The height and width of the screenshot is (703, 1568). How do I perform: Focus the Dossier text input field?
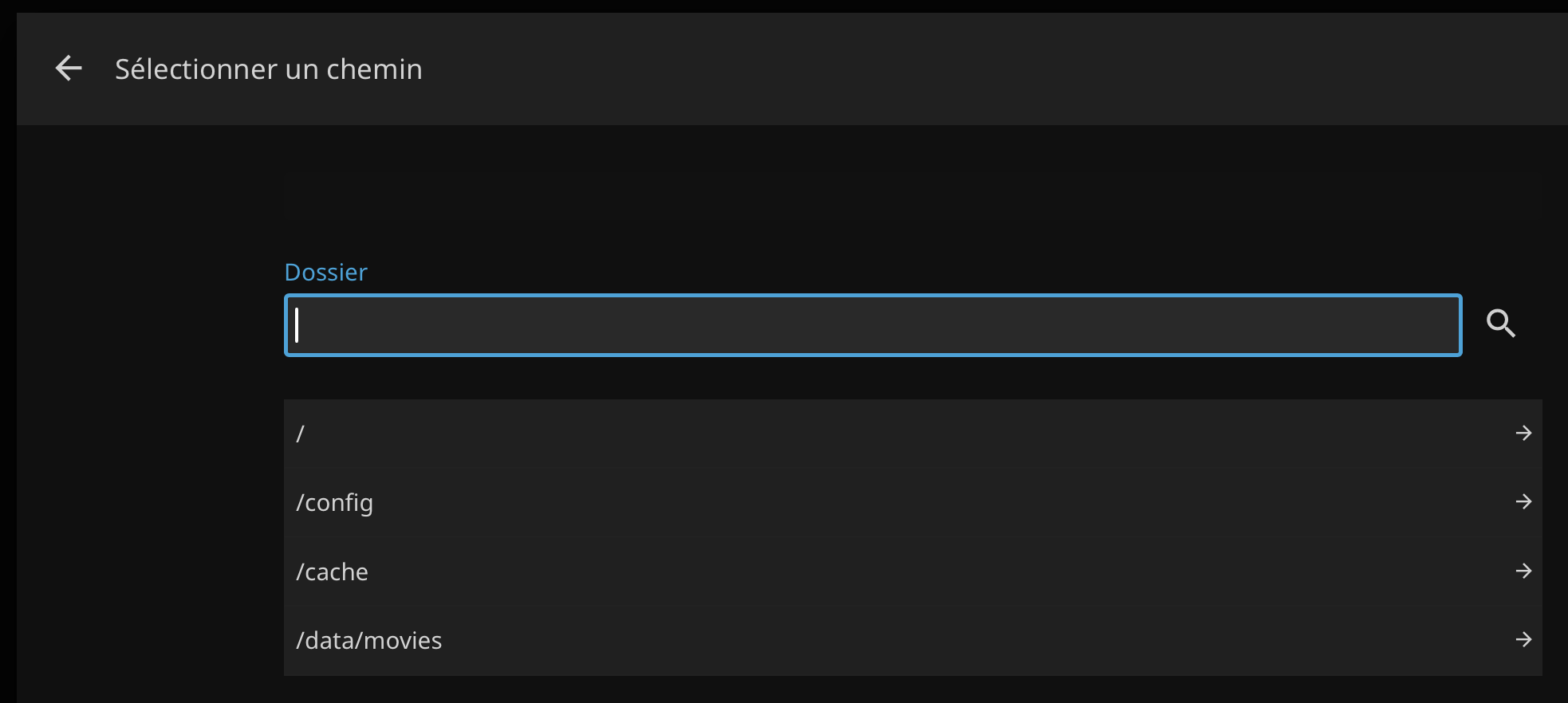tap(873, 325)
